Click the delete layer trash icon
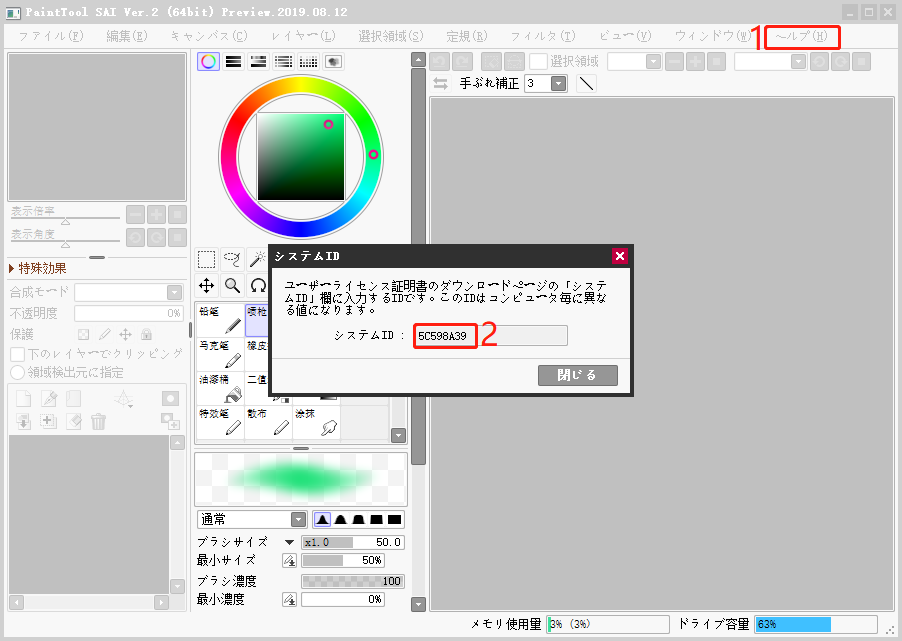The height and width of the screenshot is (641, 902). pyautogui.click(x=98, y=422)
